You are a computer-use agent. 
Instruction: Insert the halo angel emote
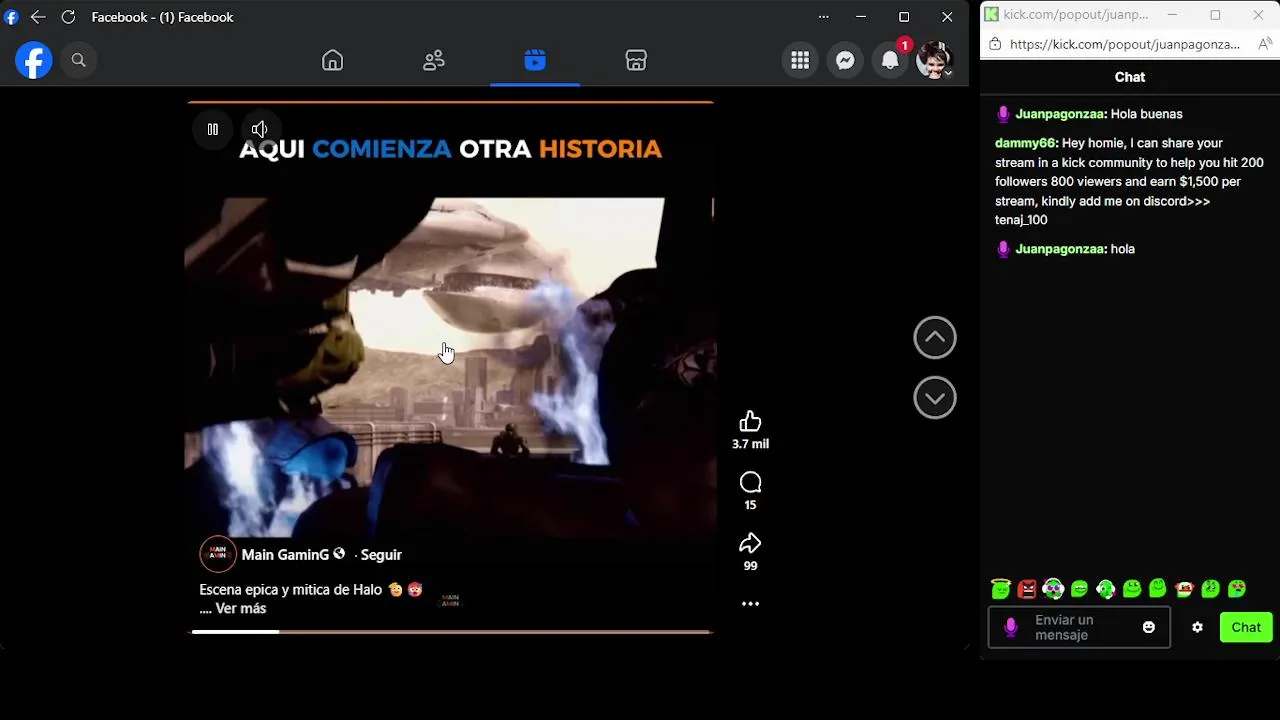[1001, 589]
